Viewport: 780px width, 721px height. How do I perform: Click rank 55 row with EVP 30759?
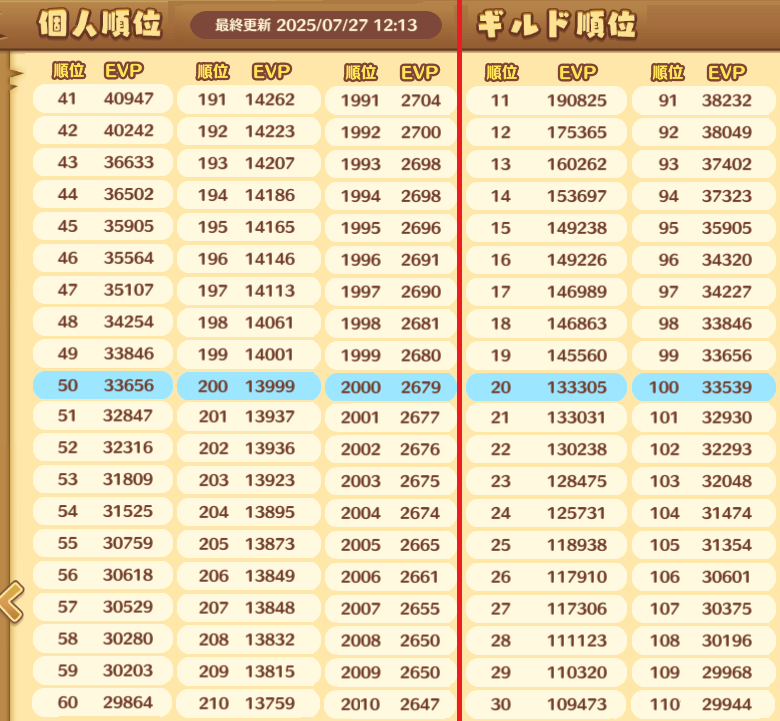click(x=103, y=543)
